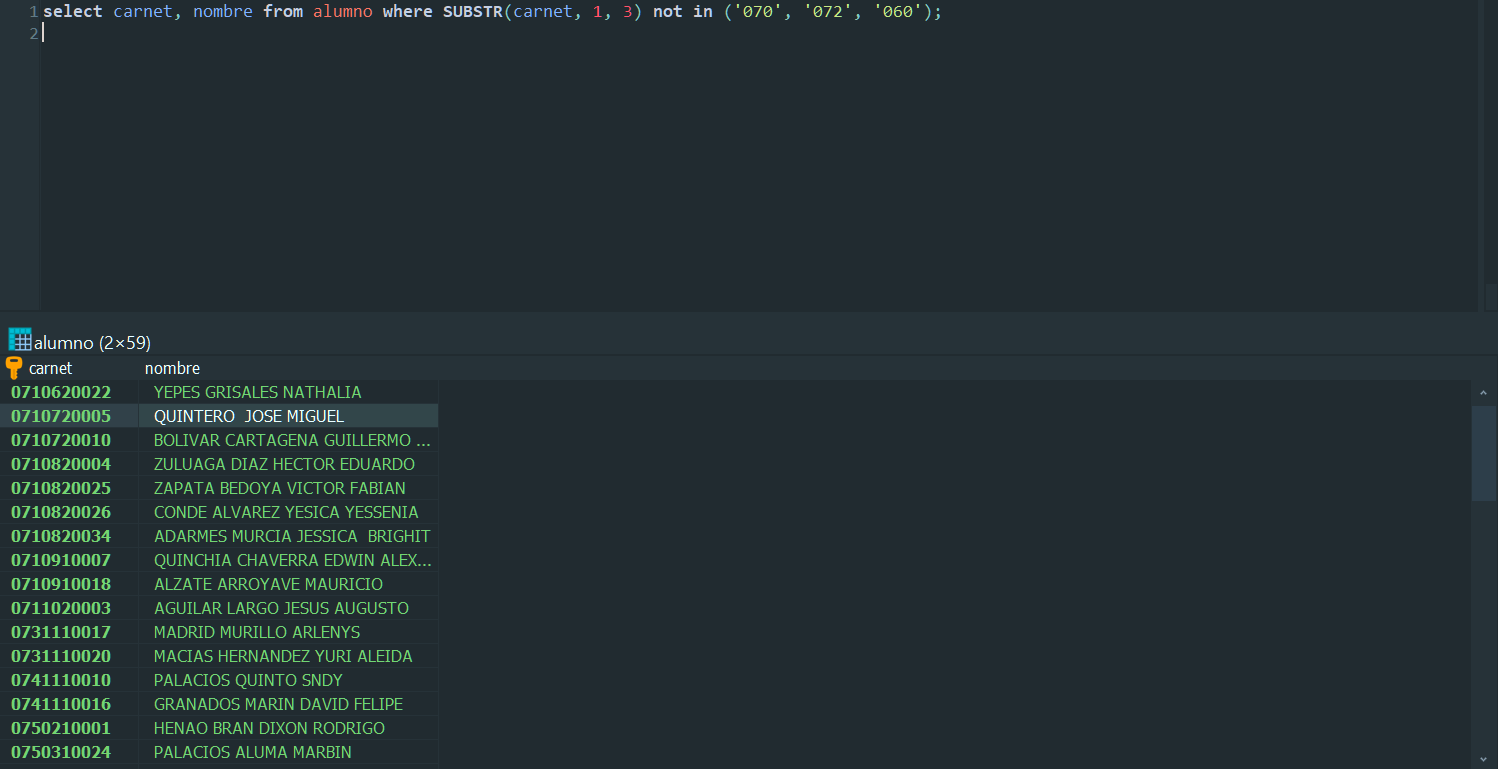Click the MADRID MURILLO ARLENYS name cell
1498x769 pixels.
[x=257, y=632]
